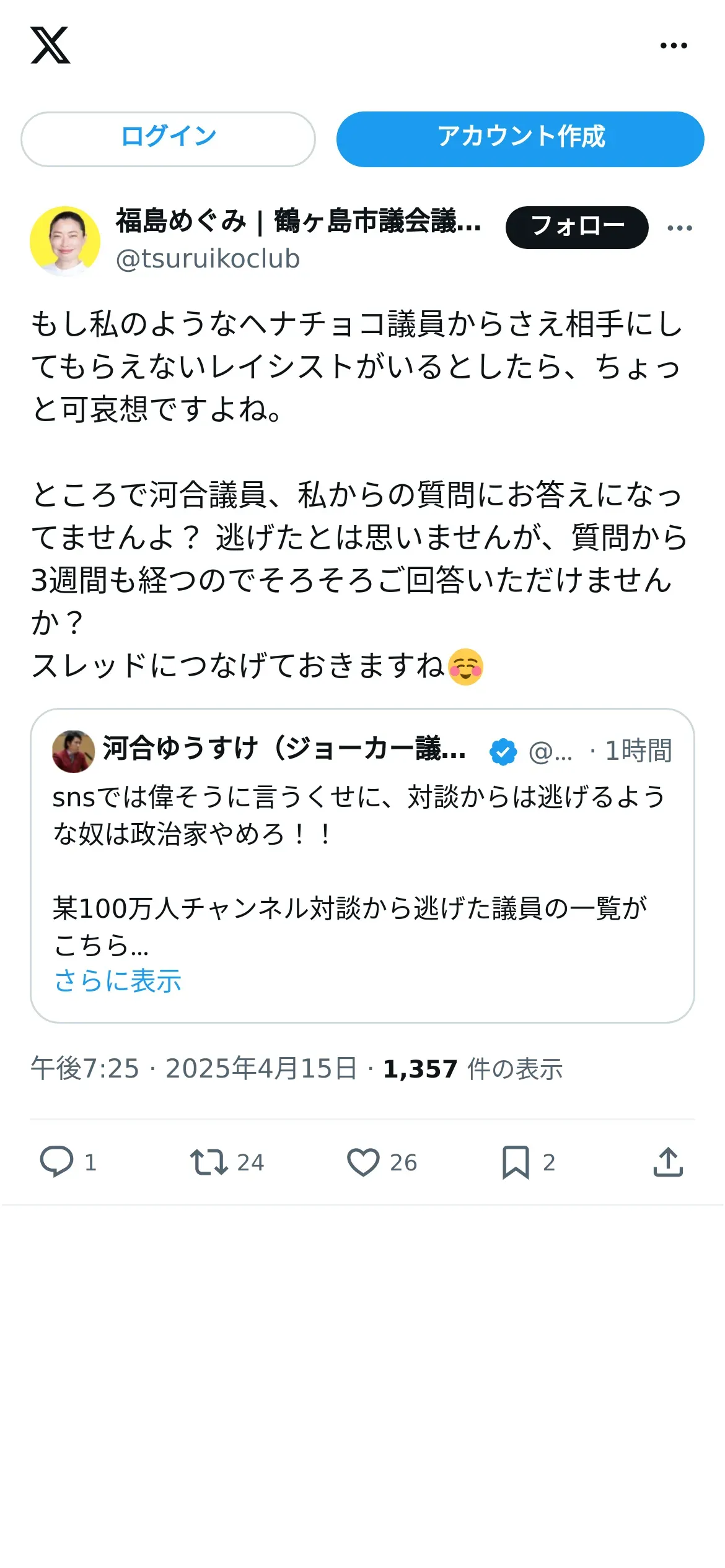Toggle the bookmark icon
725x1568 pixels.
pos(516,1162)
